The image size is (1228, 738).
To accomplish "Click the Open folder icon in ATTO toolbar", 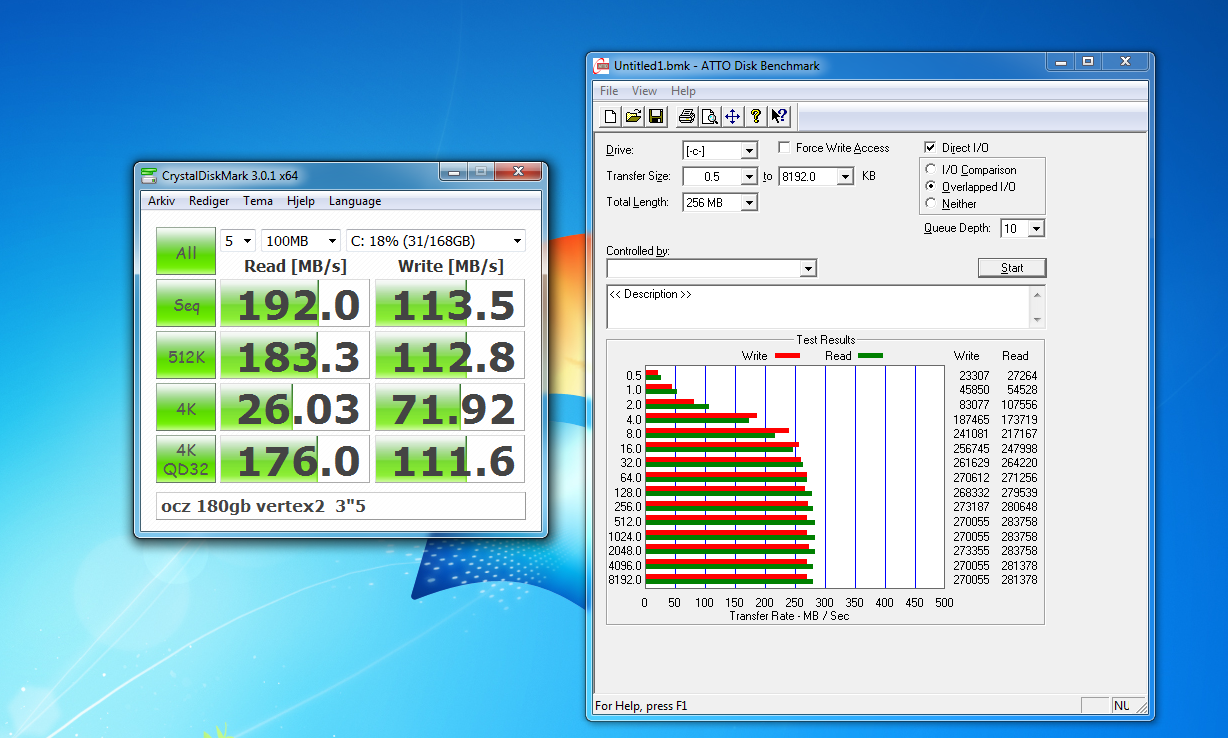I will 633,116.
